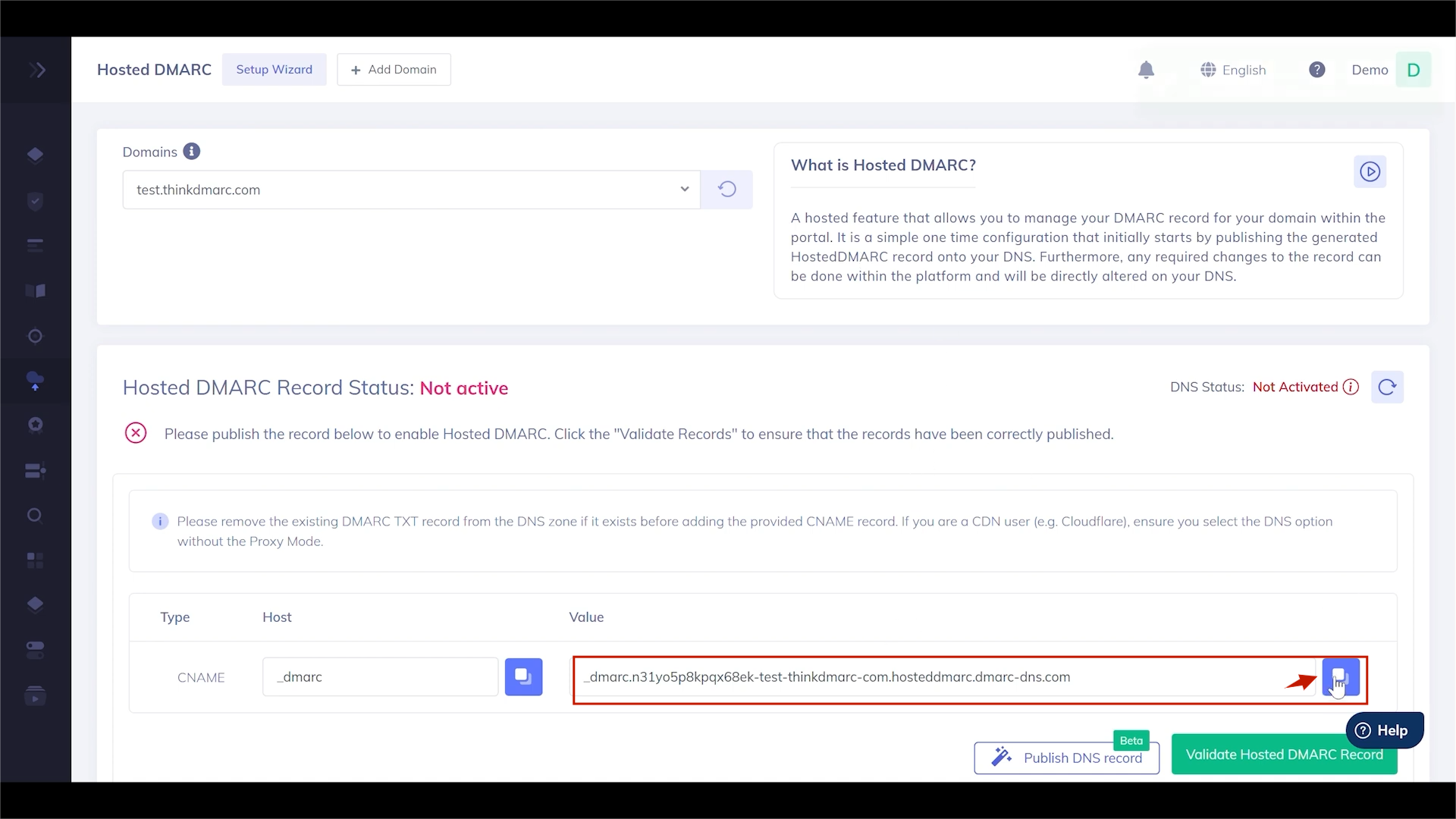
Task: Open the Domains info tooltip icon
Action: [192, 151]
